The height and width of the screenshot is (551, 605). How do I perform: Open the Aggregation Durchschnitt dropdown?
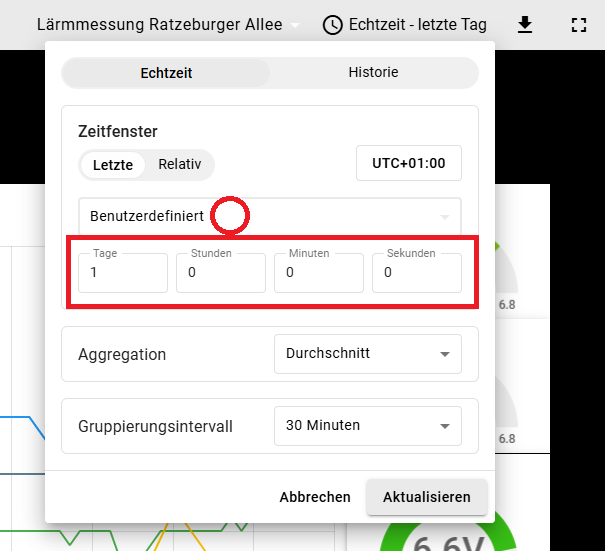(367, 354)
